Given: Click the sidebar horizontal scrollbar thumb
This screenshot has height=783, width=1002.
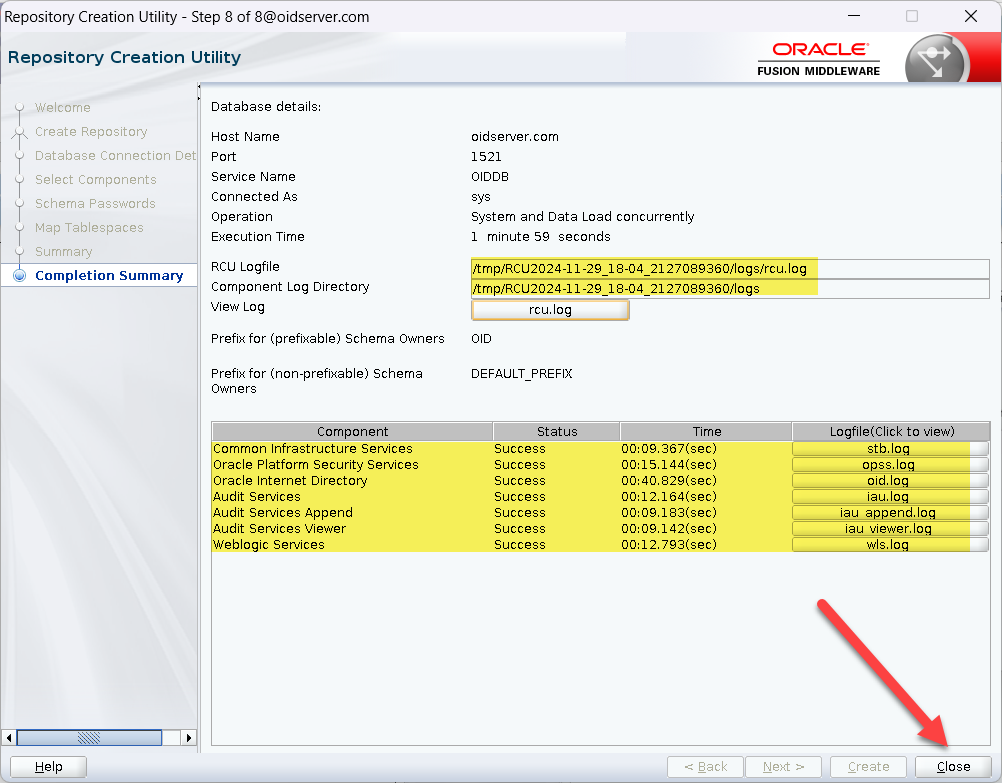Looking at the screenshot, I should coord(89,738).
